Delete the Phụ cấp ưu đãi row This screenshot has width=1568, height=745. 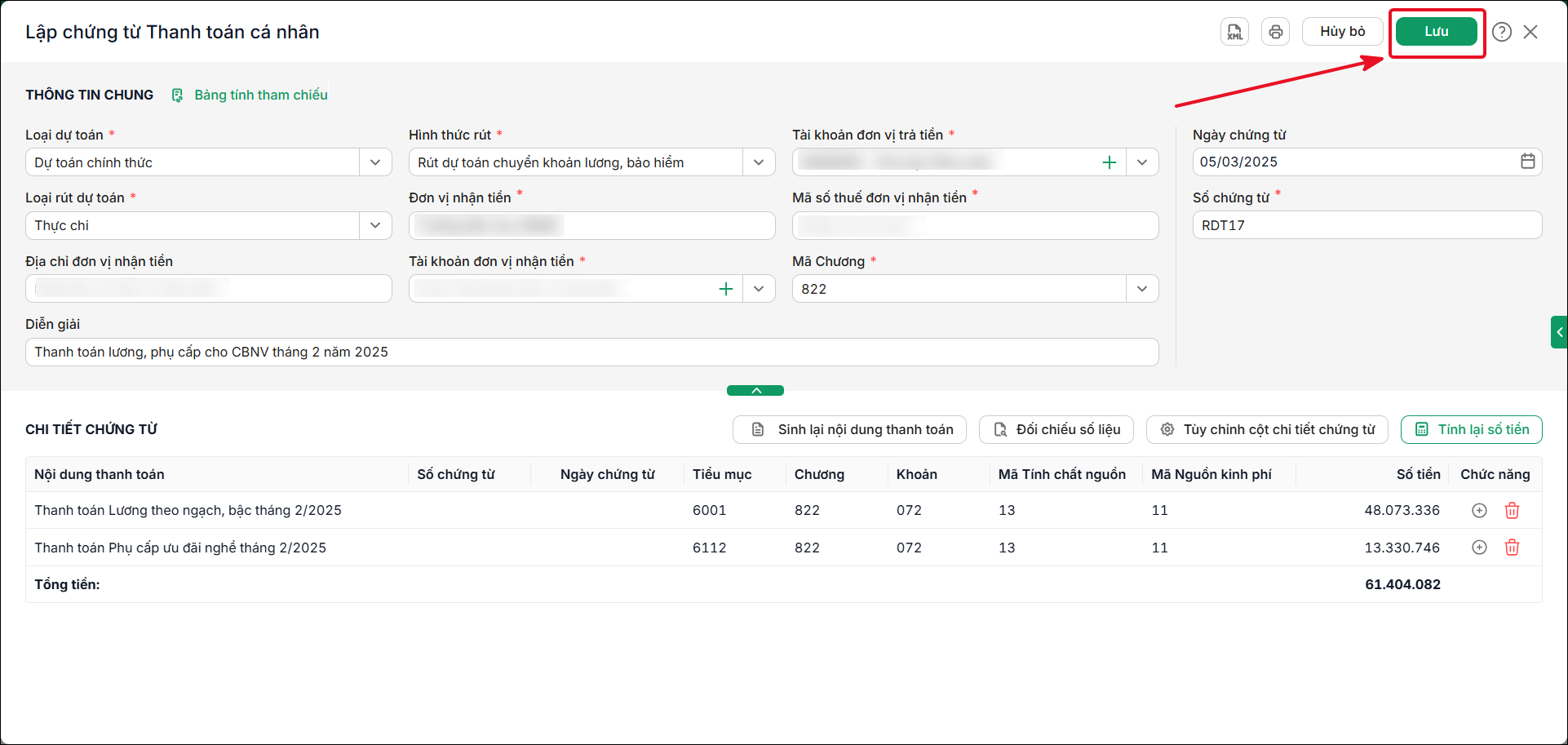(1512, 548)
